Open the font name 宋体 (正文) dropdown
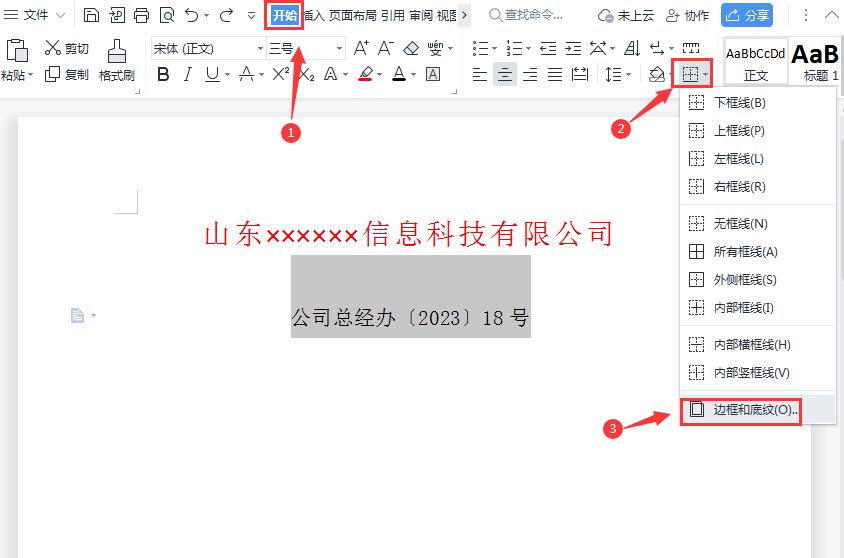Screen dimensions: 844x558 tap(260, 49)
